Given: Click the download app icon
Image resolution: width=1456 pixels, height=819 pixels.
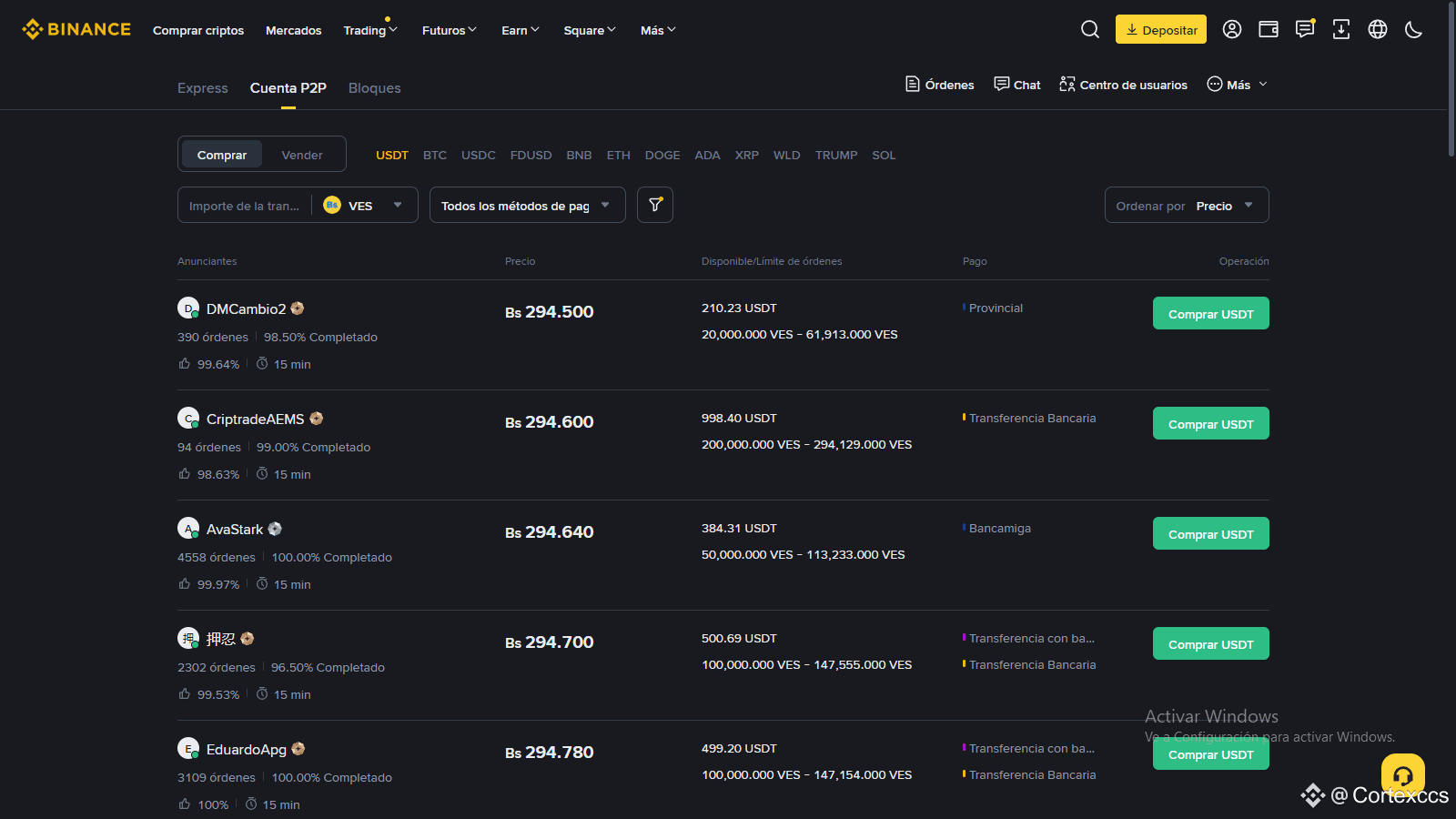Looking at the screenshot, I should (1341, 29).
